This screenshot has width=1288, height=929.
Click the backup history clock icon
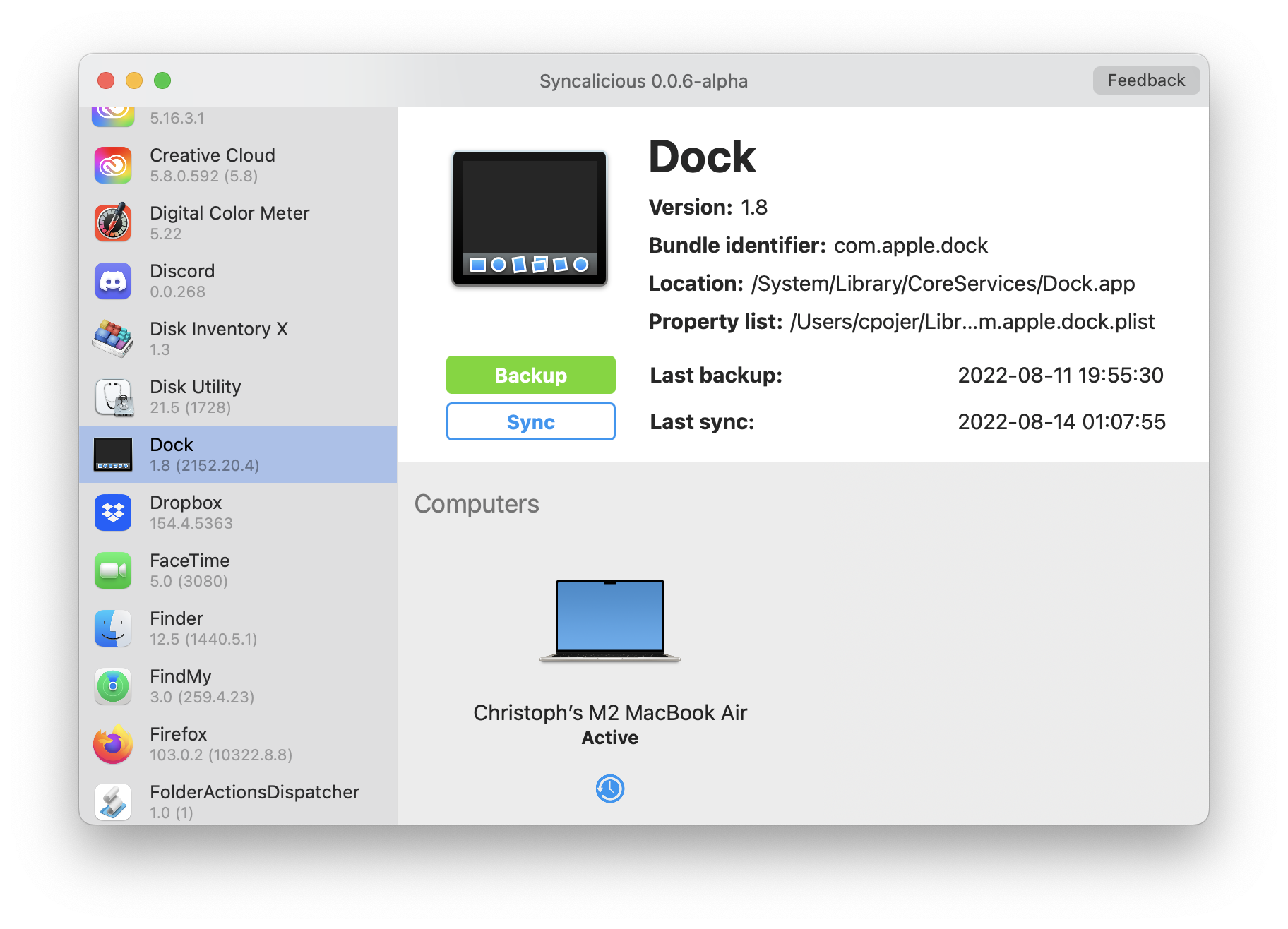(x=610, y=789)
